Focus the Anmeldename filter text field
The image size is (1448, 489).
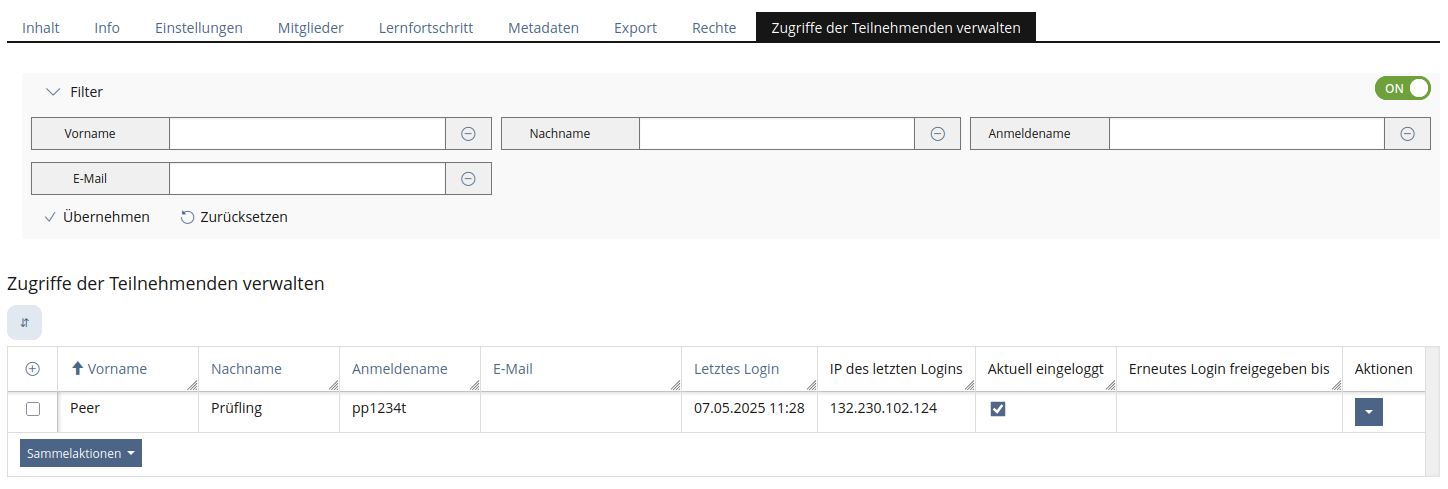[1246, 134]
